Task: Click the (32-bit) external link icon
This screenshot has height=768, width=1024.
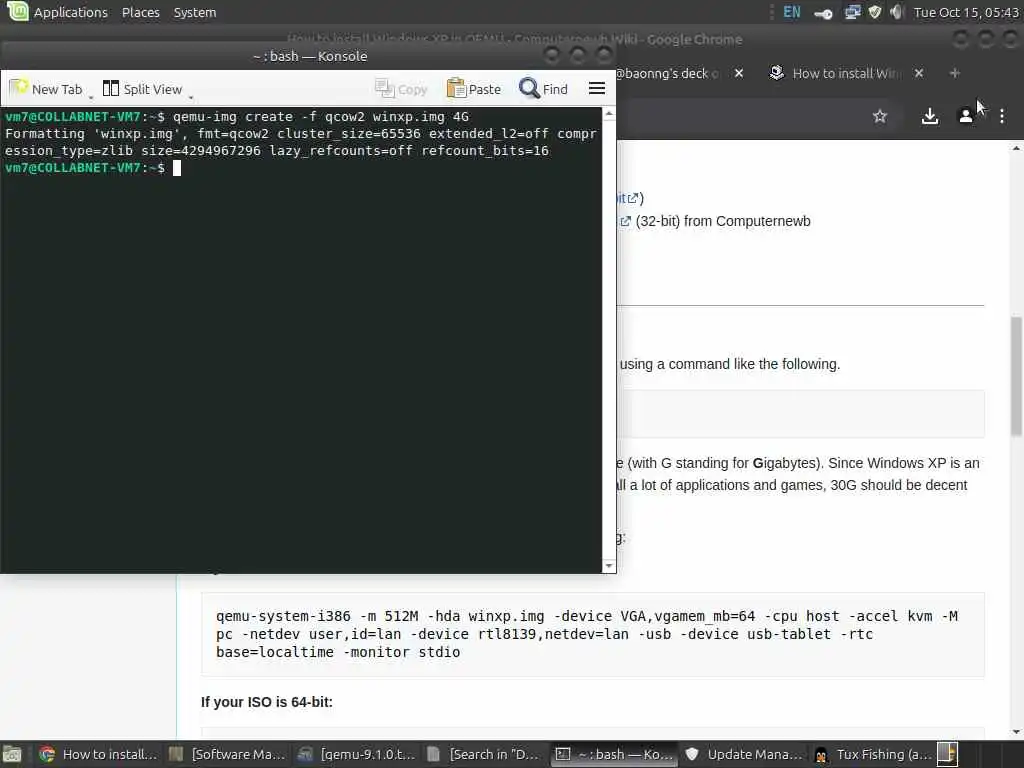Action: 625,221
